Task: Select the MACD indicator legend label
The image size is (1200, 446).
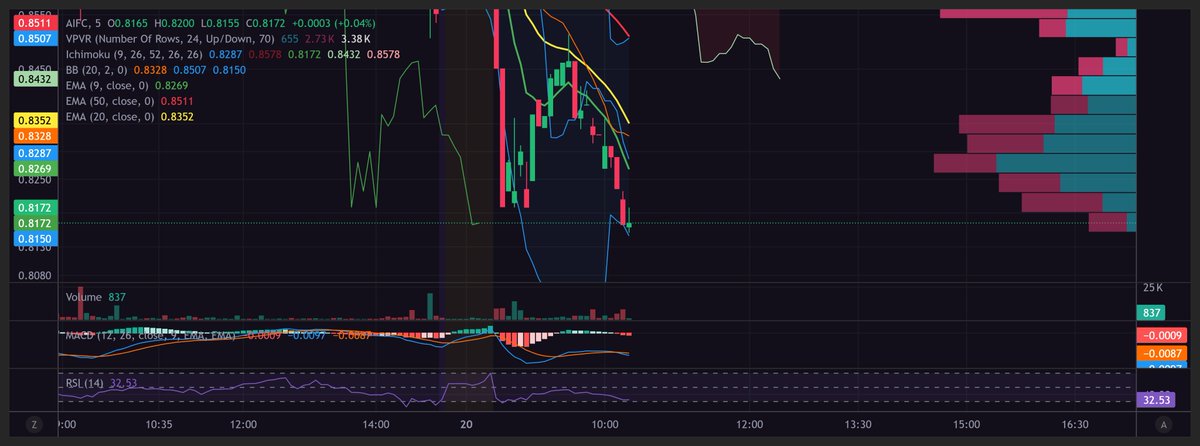Action: pyautogui.click(x=150, y=336)
